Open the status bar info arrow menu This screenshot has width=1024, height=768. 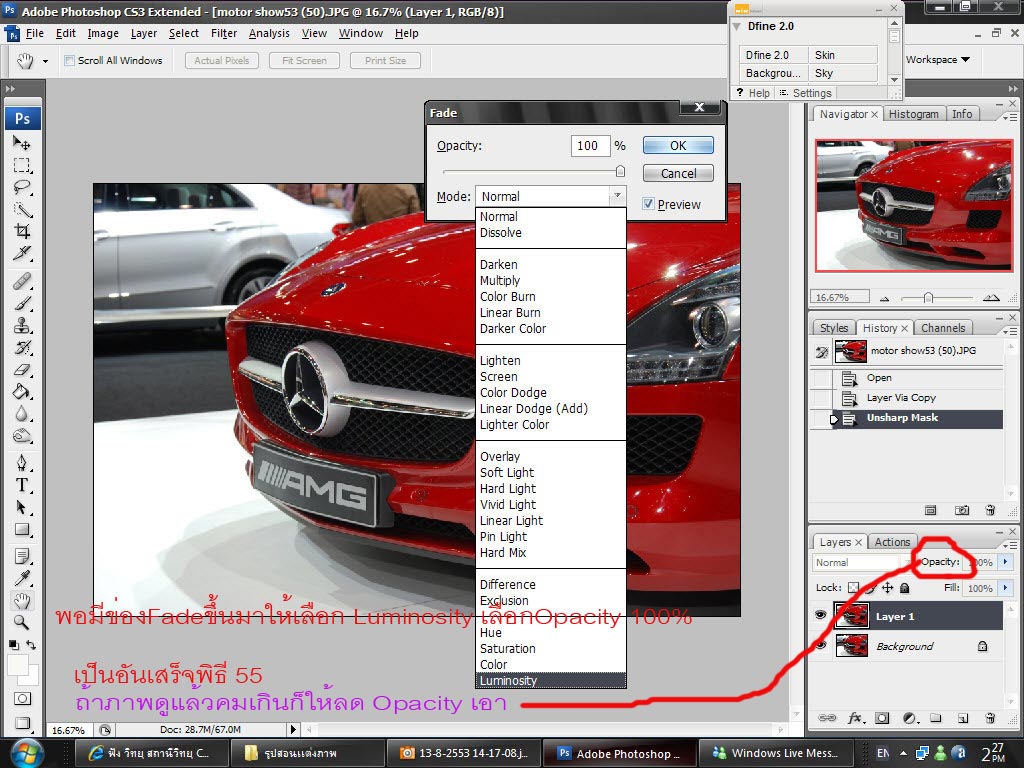coord(293,729)
